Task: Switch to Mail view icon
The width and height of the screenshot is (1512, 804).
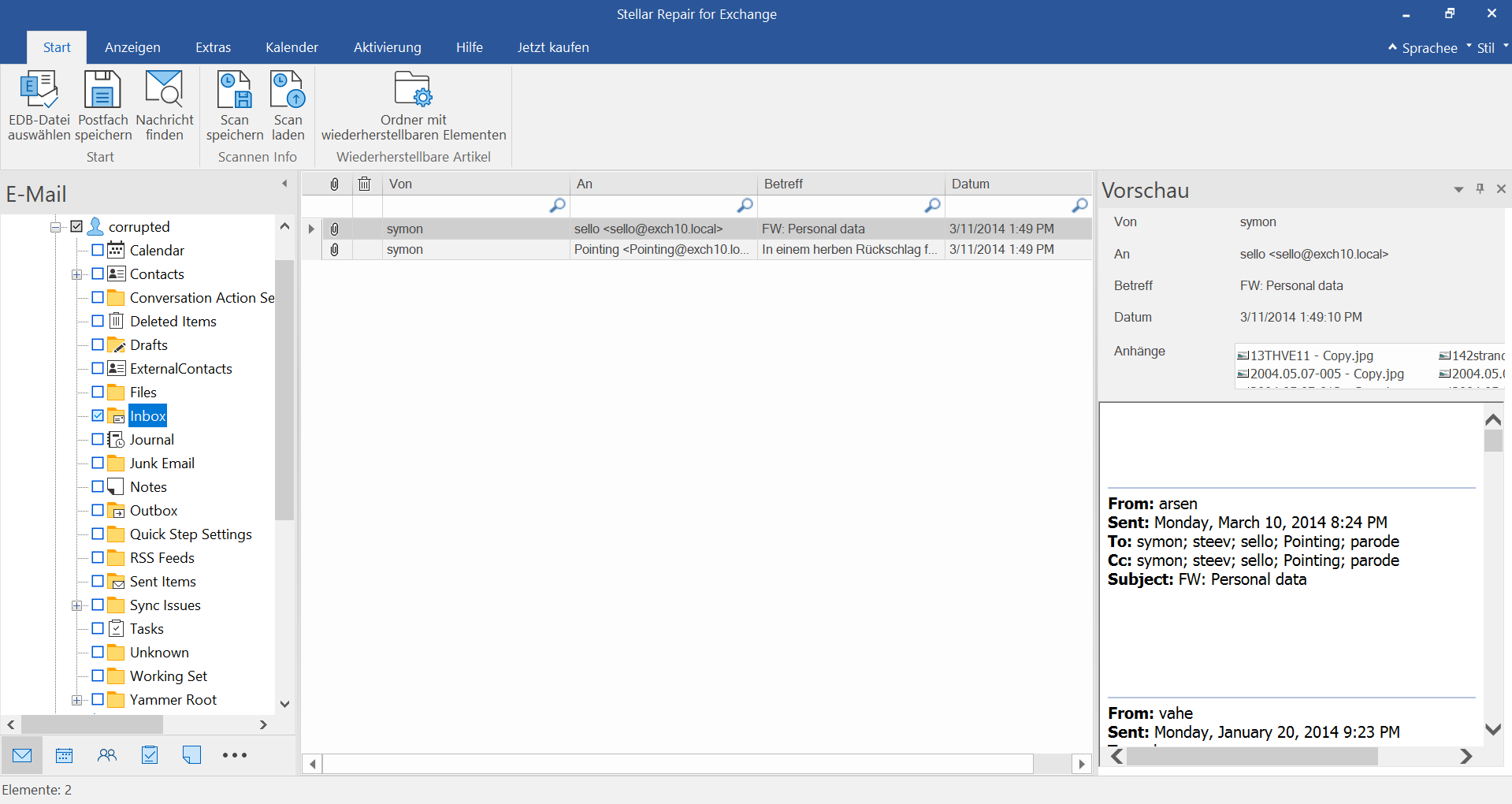Action: [22, 755]
